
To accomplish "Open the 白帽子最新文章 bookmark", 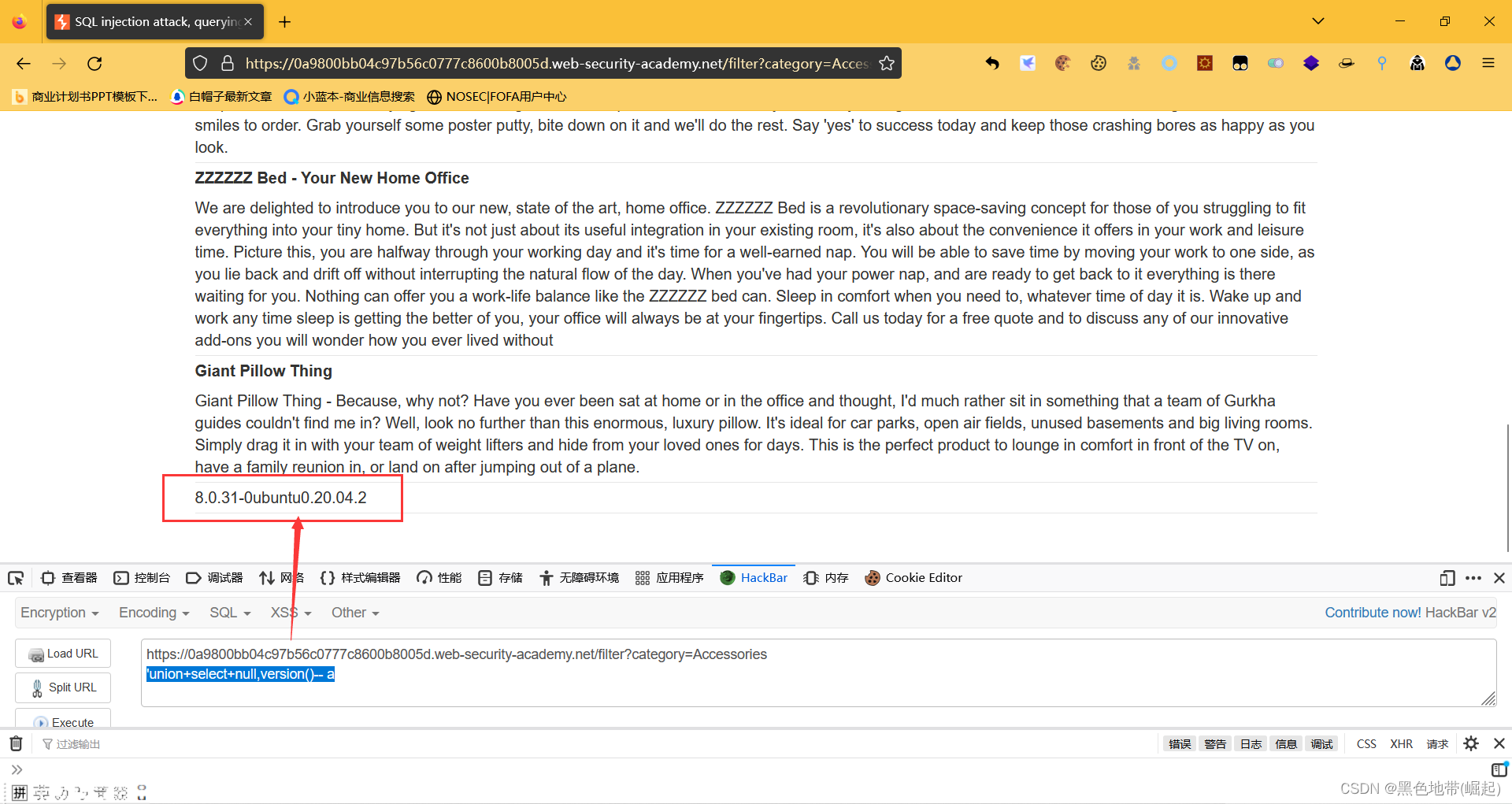I will tap(221, 97).
